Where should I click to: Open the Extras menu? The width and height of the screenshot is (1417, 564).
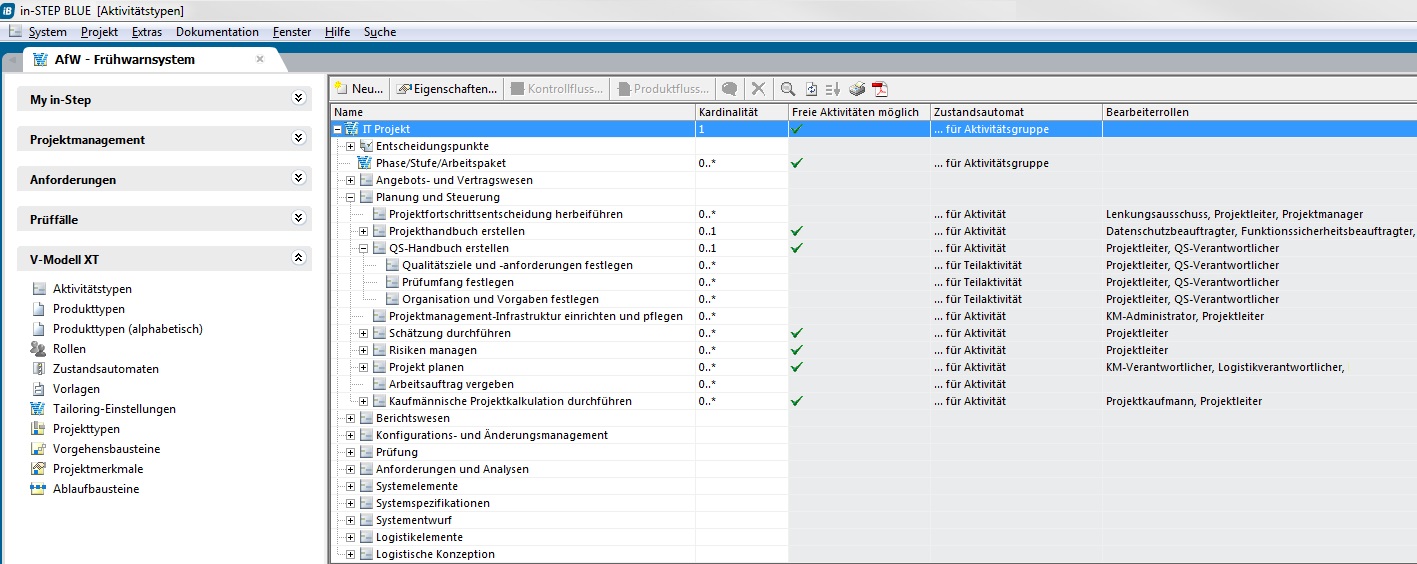tap(146, 32)
